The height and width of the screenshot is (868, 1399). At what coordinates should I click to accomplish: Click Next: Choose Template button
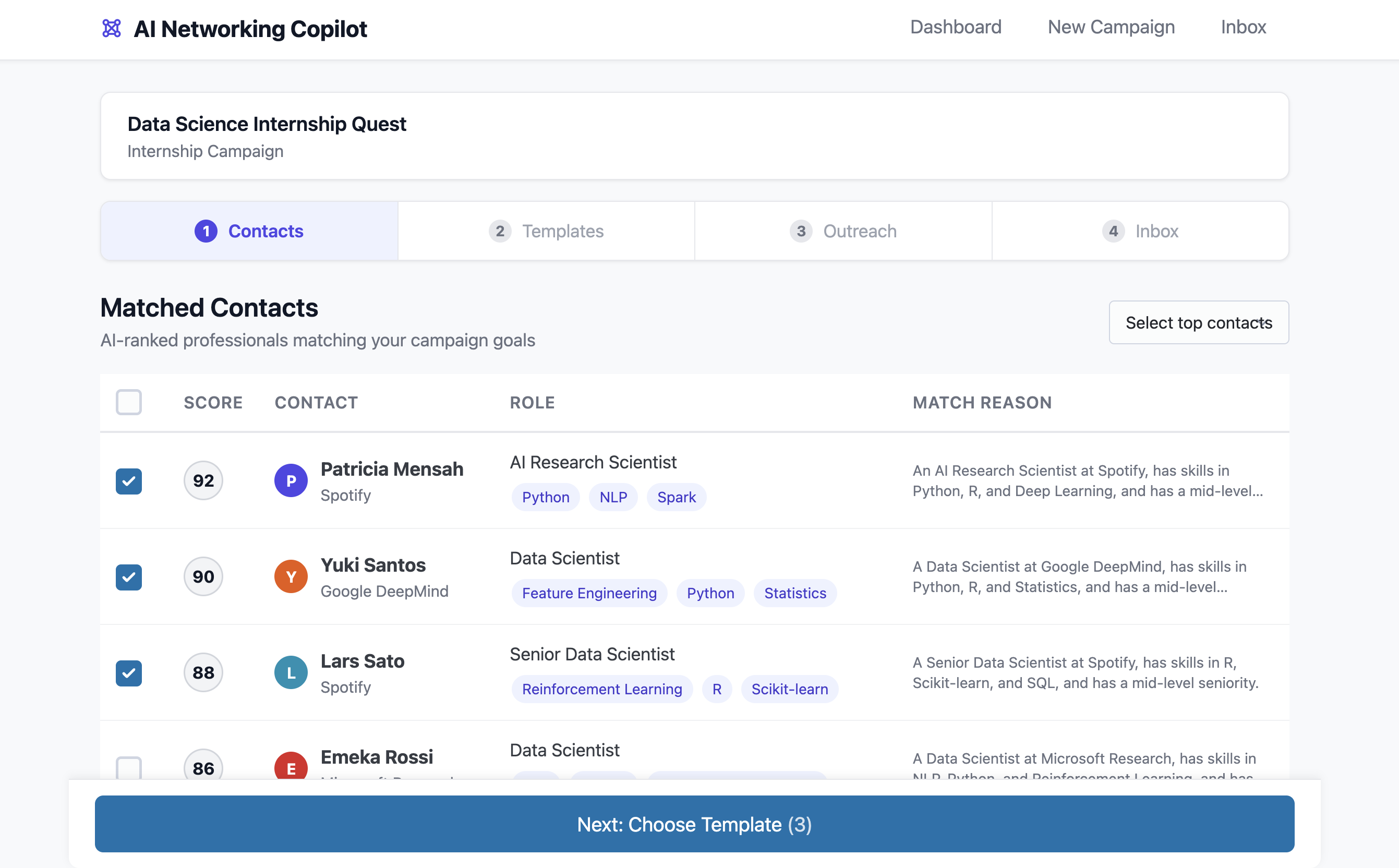694,824
